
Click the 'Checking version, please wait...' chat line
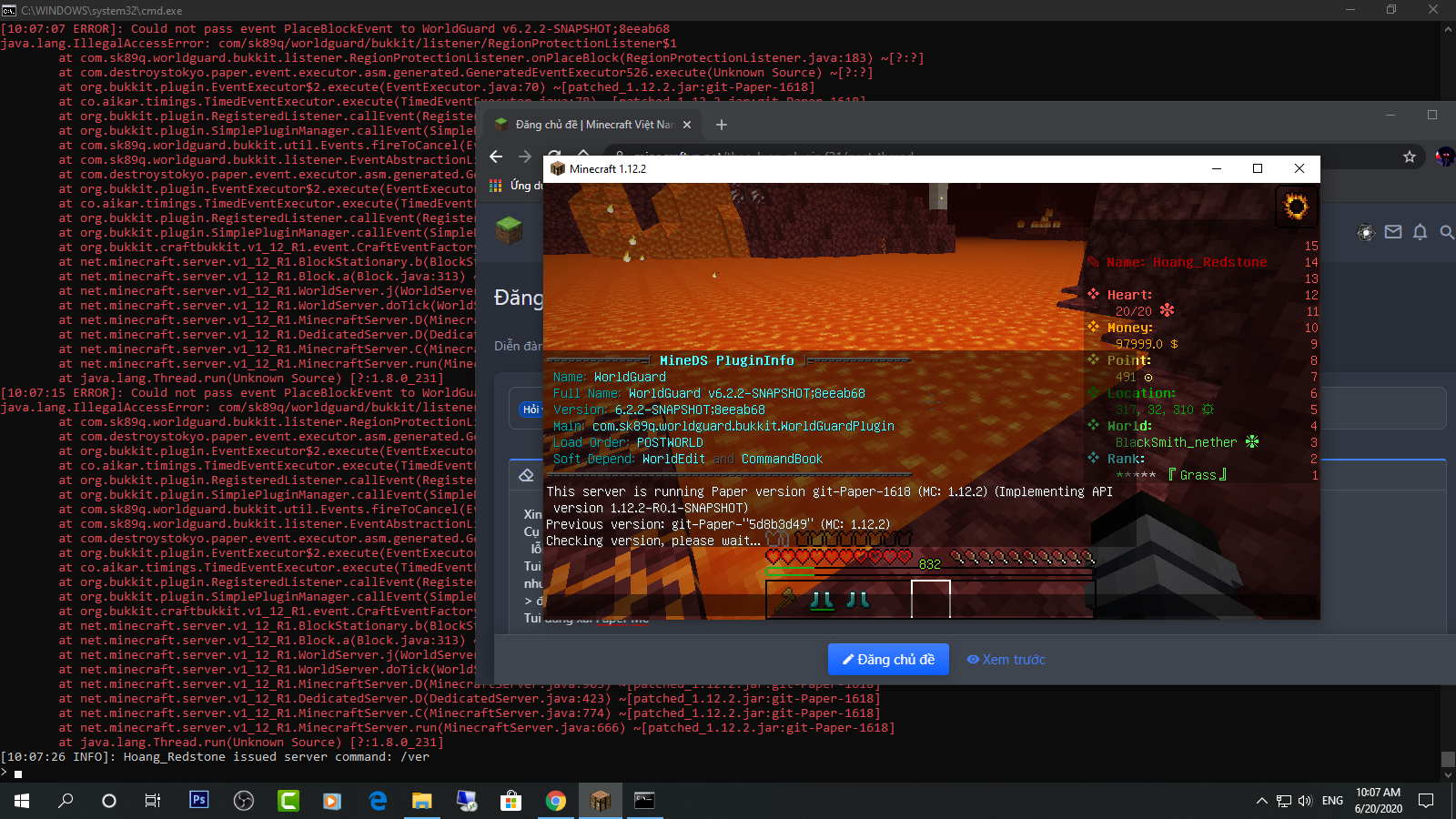click(653, 541)
